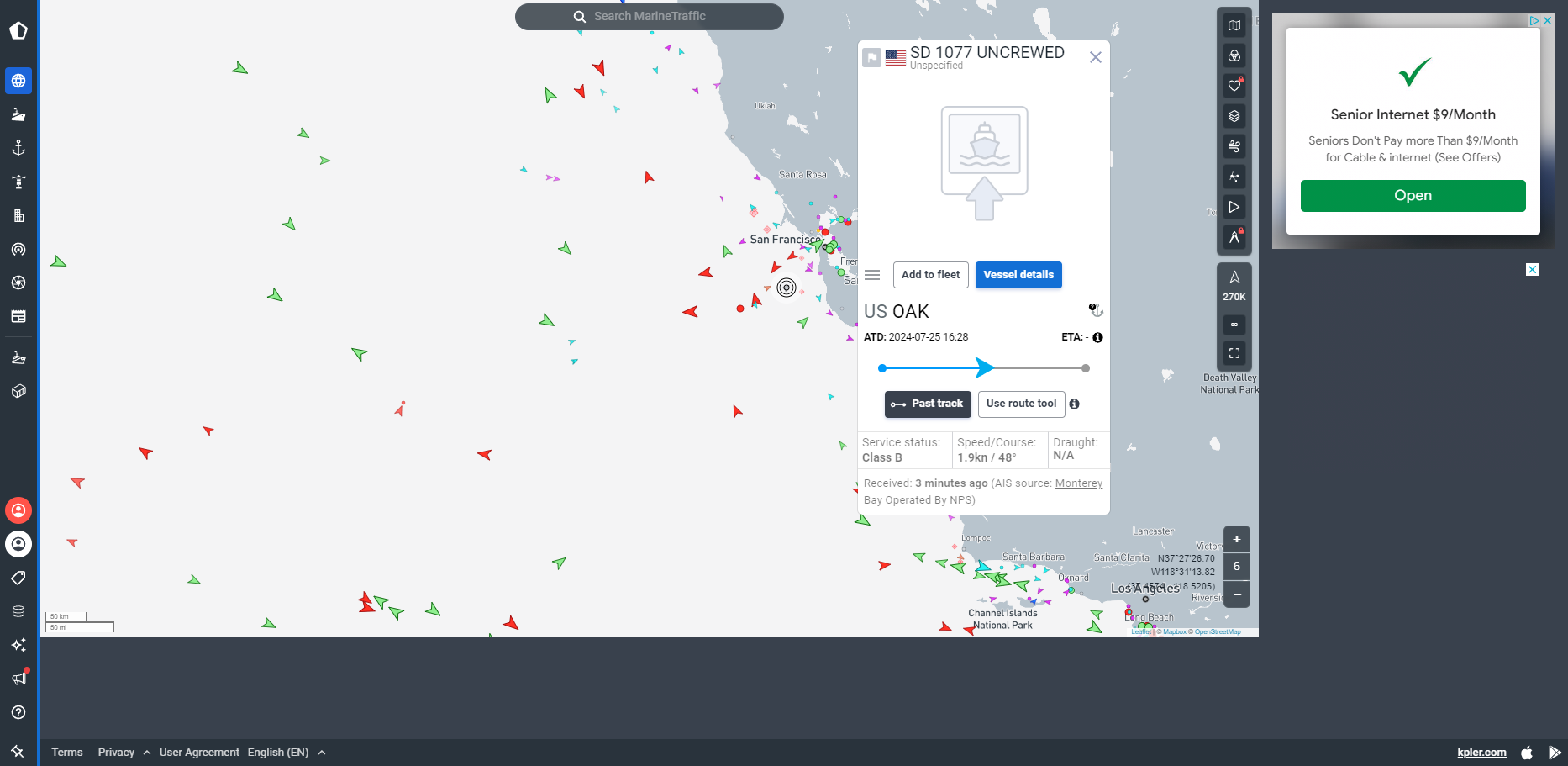Open the Photos shutter icon in sidebar
The image size is (1568, 766).
(18, 283)
